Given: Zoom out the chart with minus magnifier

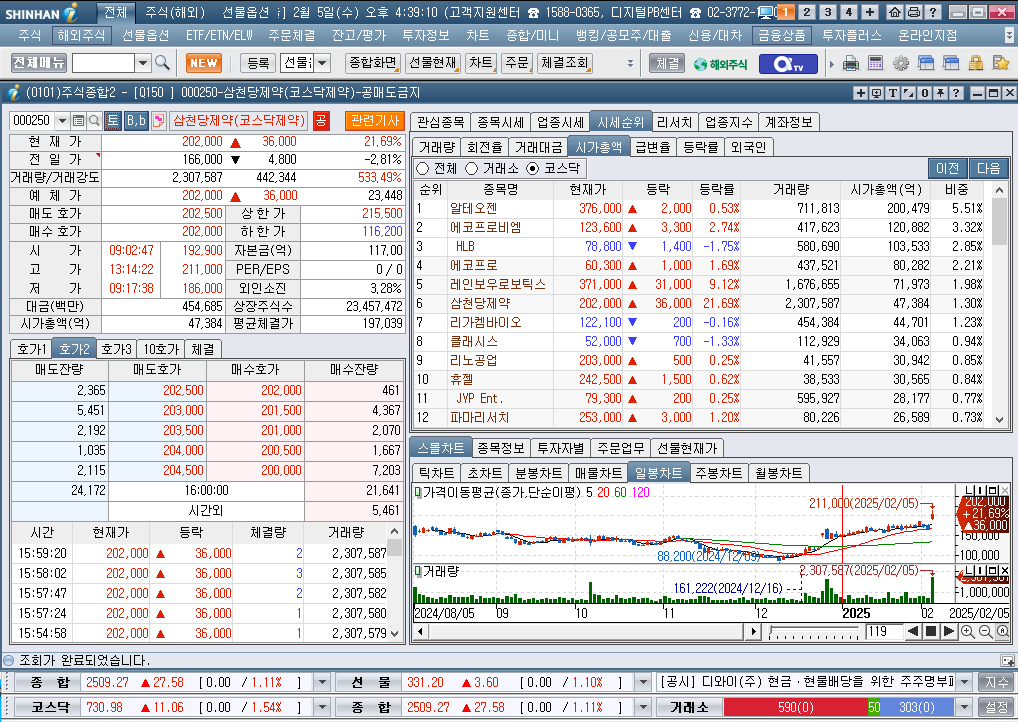Looking at the screenshot, I should click(985, 631).
